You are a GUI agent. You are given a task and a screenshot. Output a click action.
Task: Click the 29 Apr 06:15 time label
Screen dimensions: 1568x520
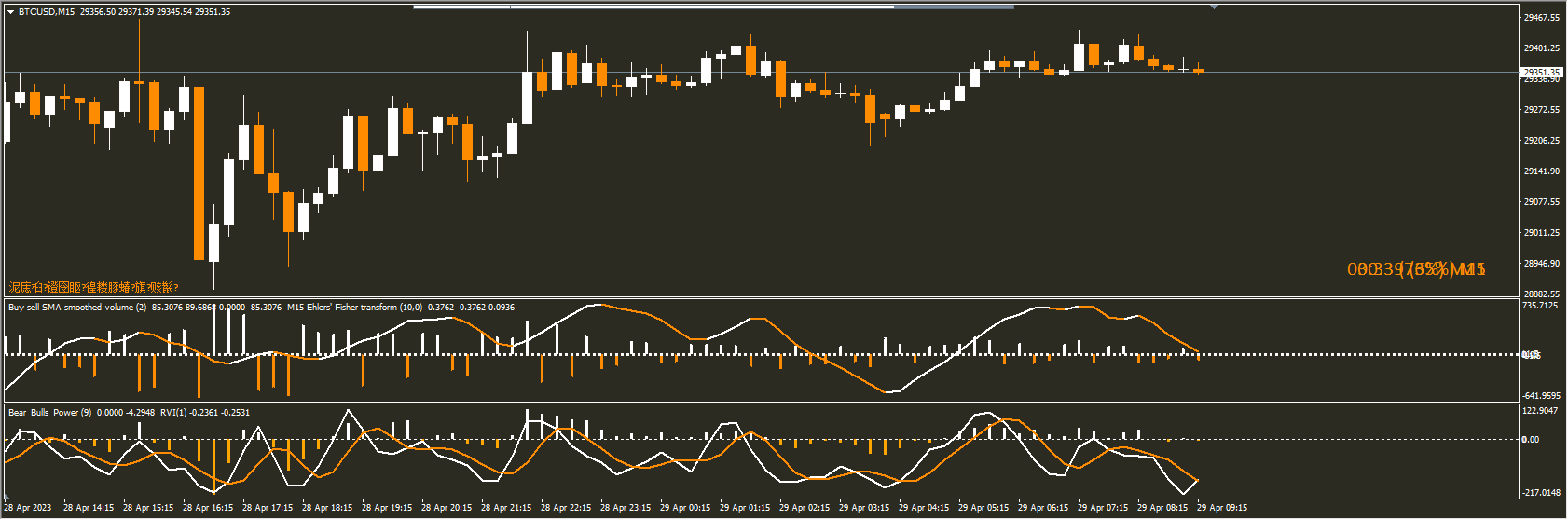[x=1043, y=509]
